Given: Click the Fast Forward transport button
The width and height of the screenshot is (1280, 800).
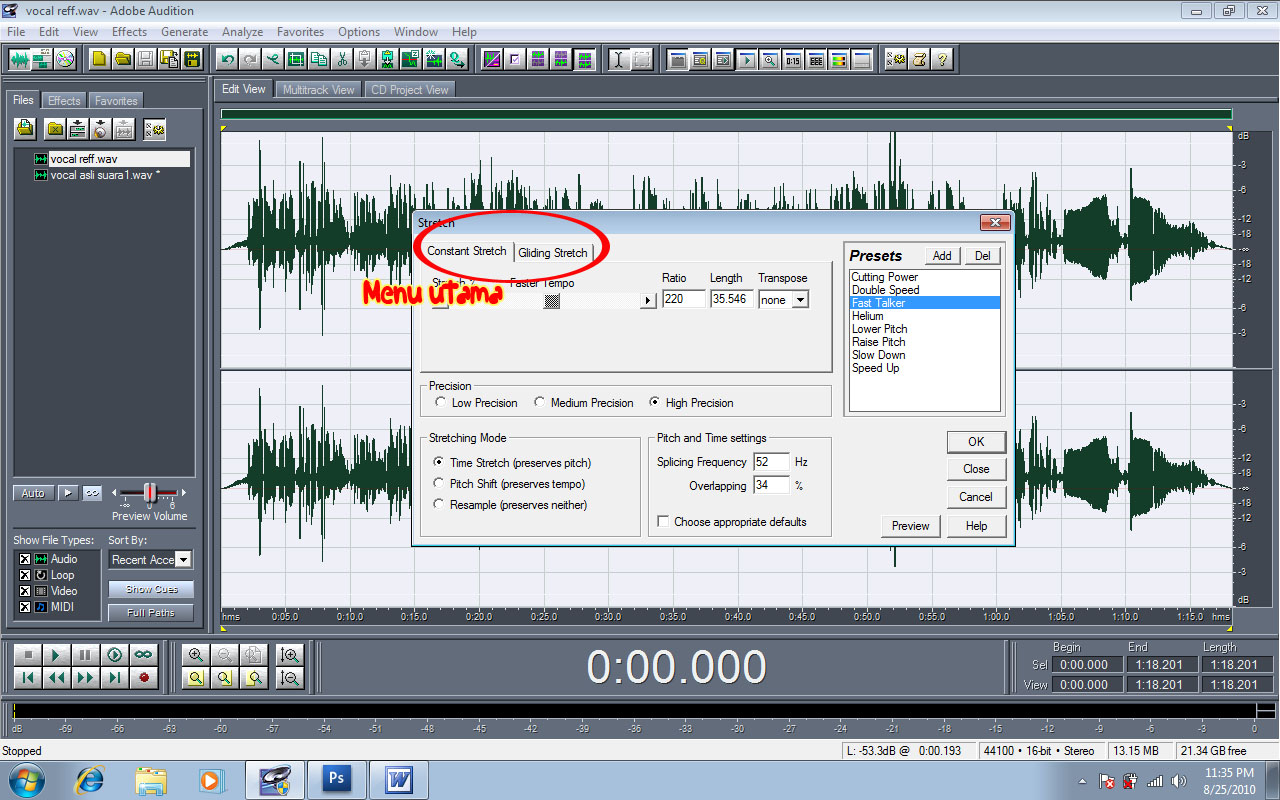Looking at the screenshot, I should point(86,678).
